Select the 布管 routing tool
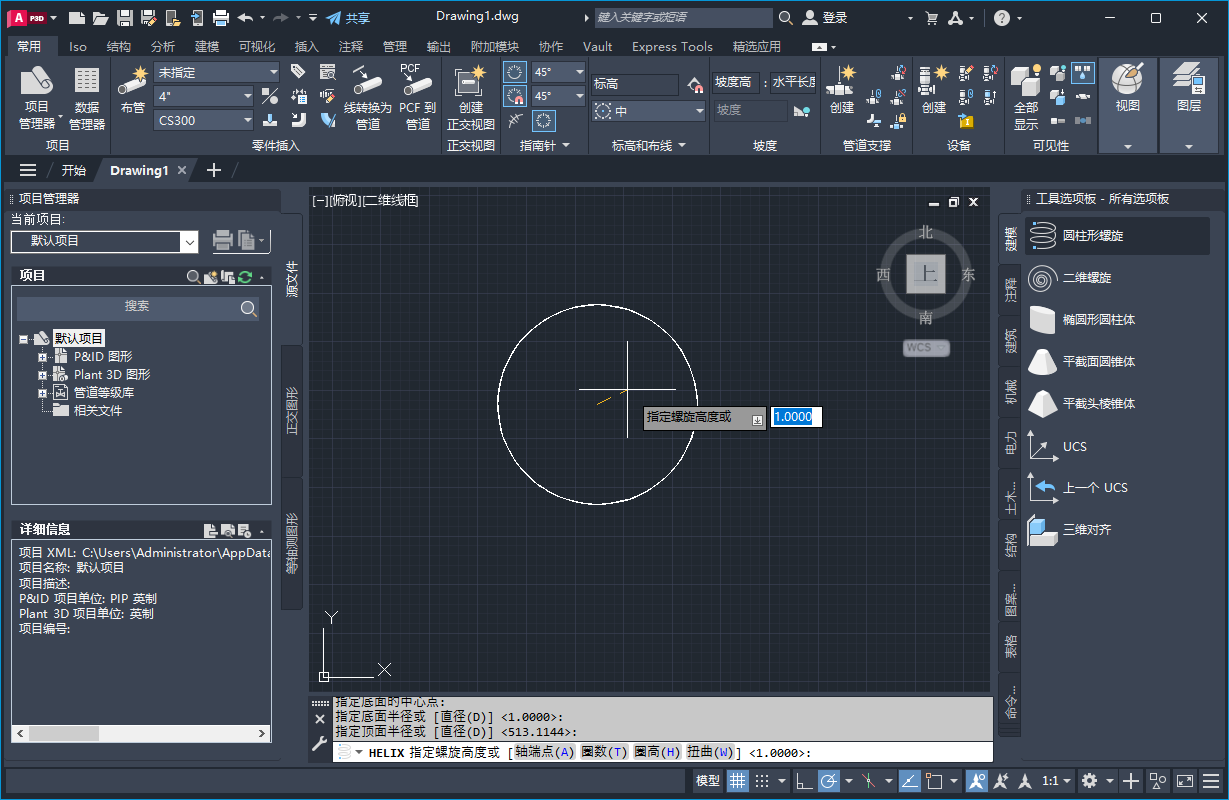 pyautogui.click(x=134, y=97)
